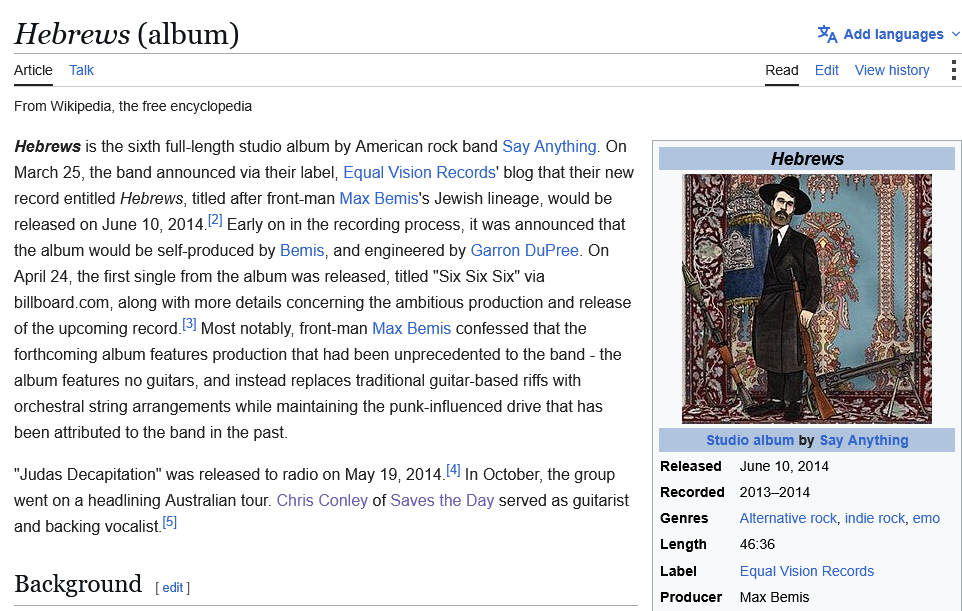Click the edit link beside Background heading
The height and width of the screenshot is (611, 962).
pyautogui.click(x=172, y=588)
